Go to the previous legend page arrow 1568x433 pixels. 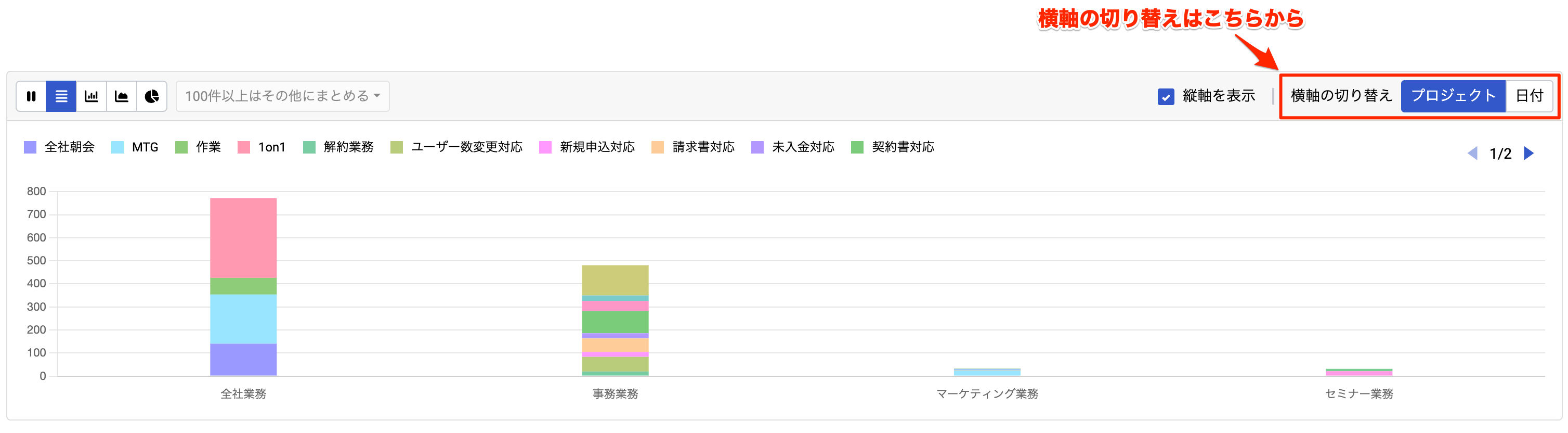click(1472, 154)
